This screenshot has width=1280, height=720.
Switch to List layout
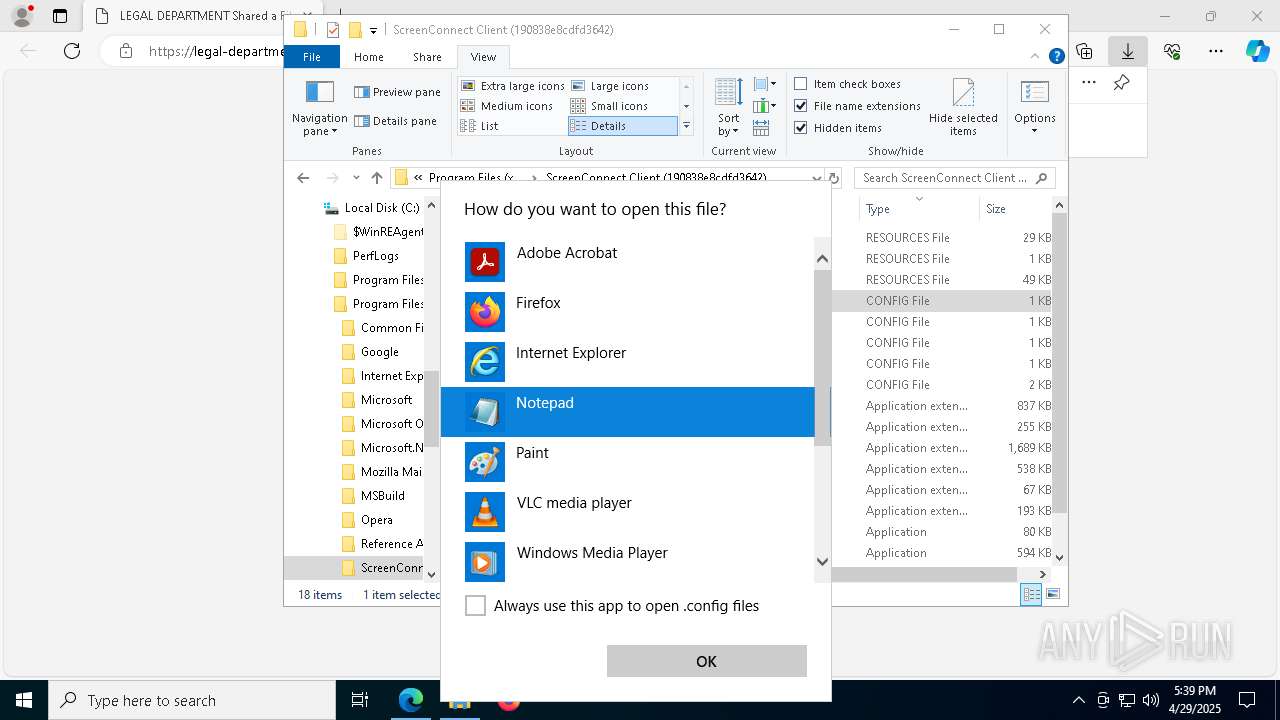click(x=479, y=126)
